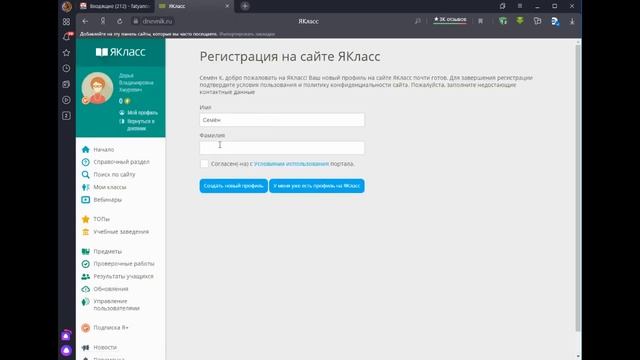Open browser sidebar notifications bell icon

pyautogui.click(x=67, y=37)
